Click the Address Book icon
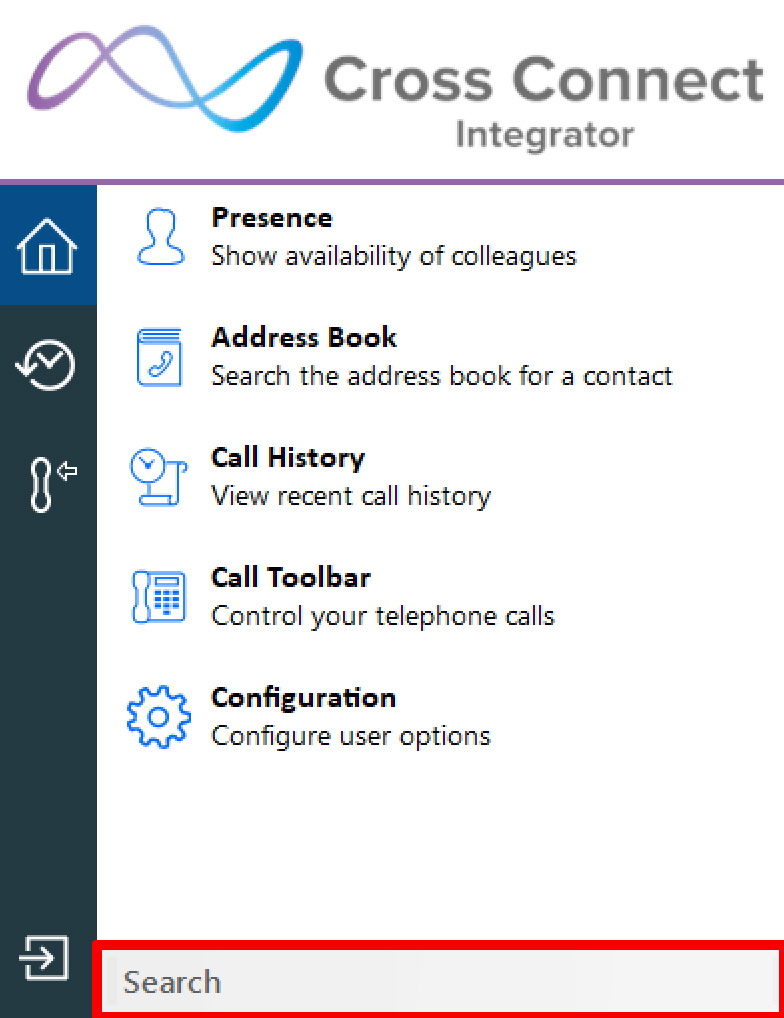The height and width of the screenshot is (1018, 784). click(x=160, y=357)
